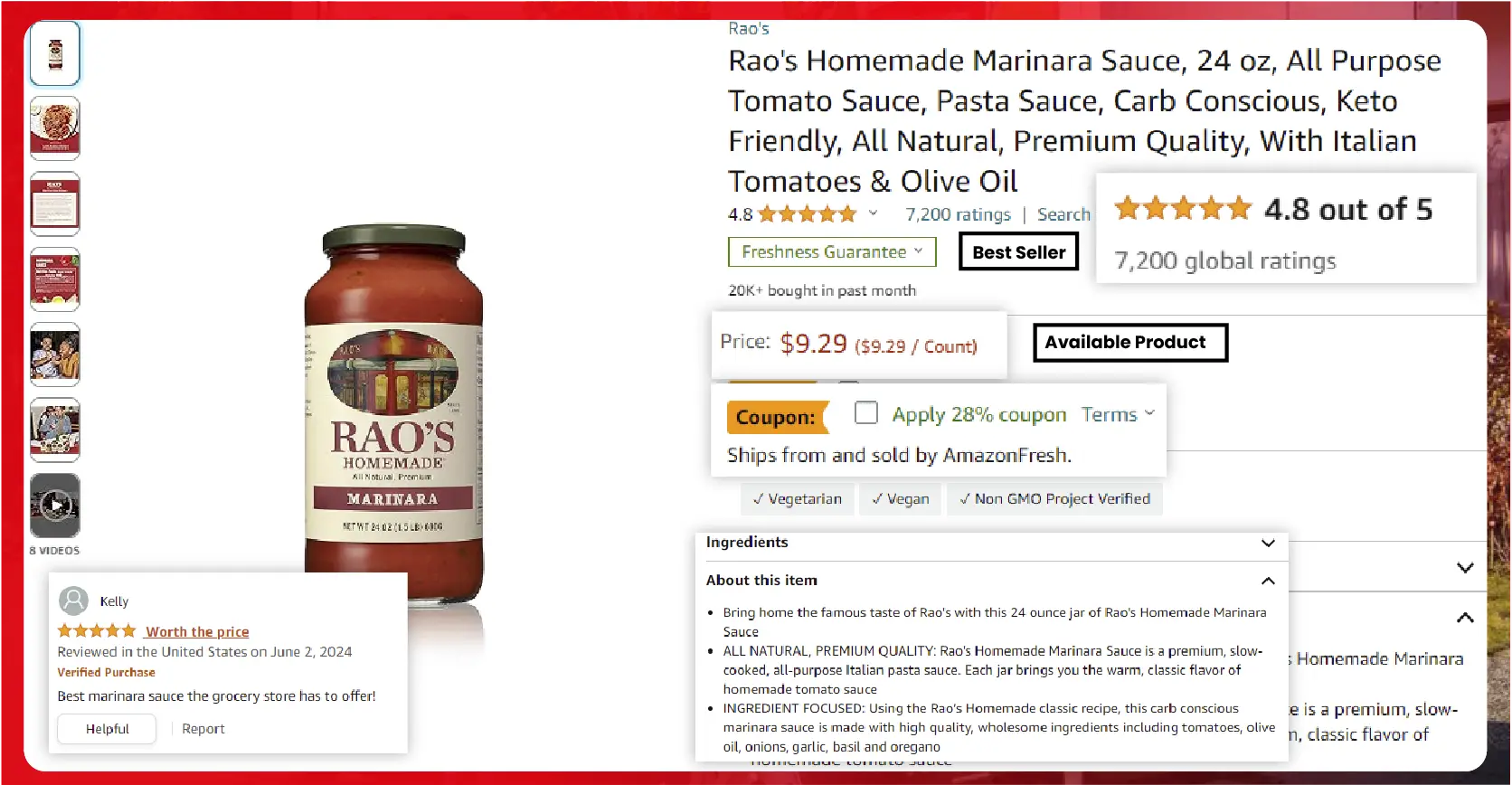Viewport: 1512px width, 785px height.
Task: Click the Search link next to ratings
Action: 1063,214
